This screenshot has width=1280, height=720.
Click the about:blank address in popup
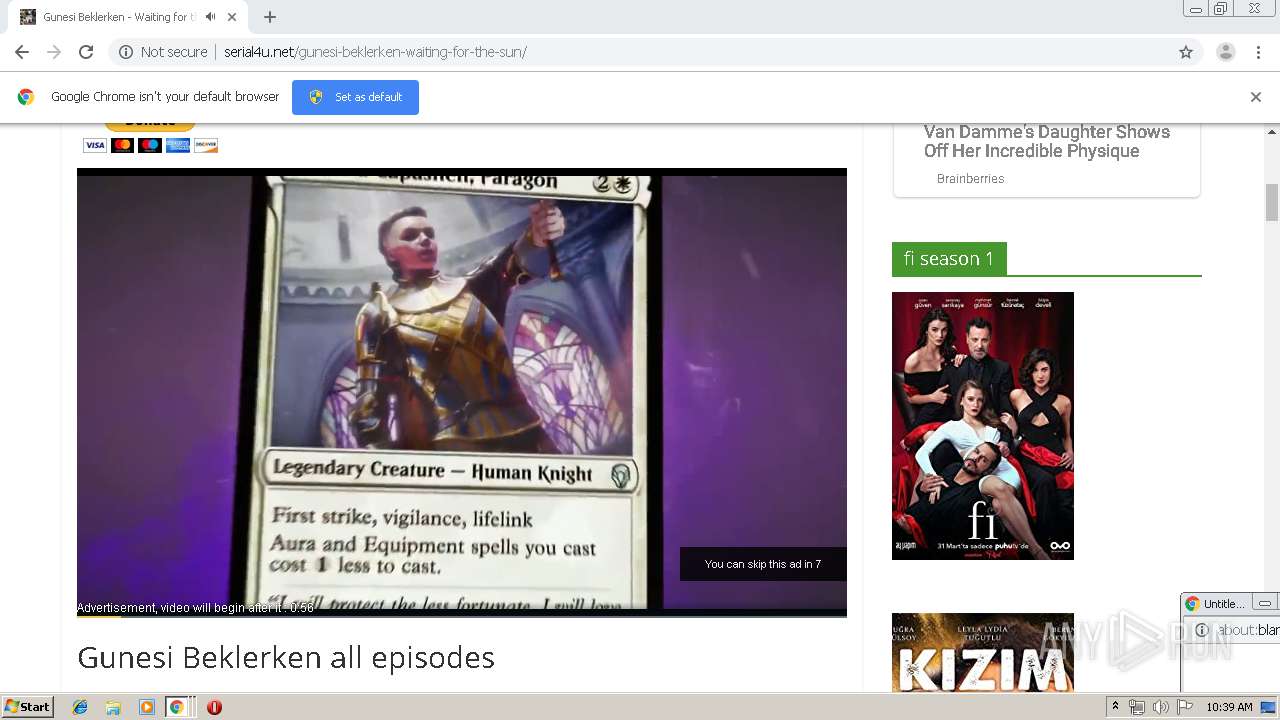pos(1248,630)
